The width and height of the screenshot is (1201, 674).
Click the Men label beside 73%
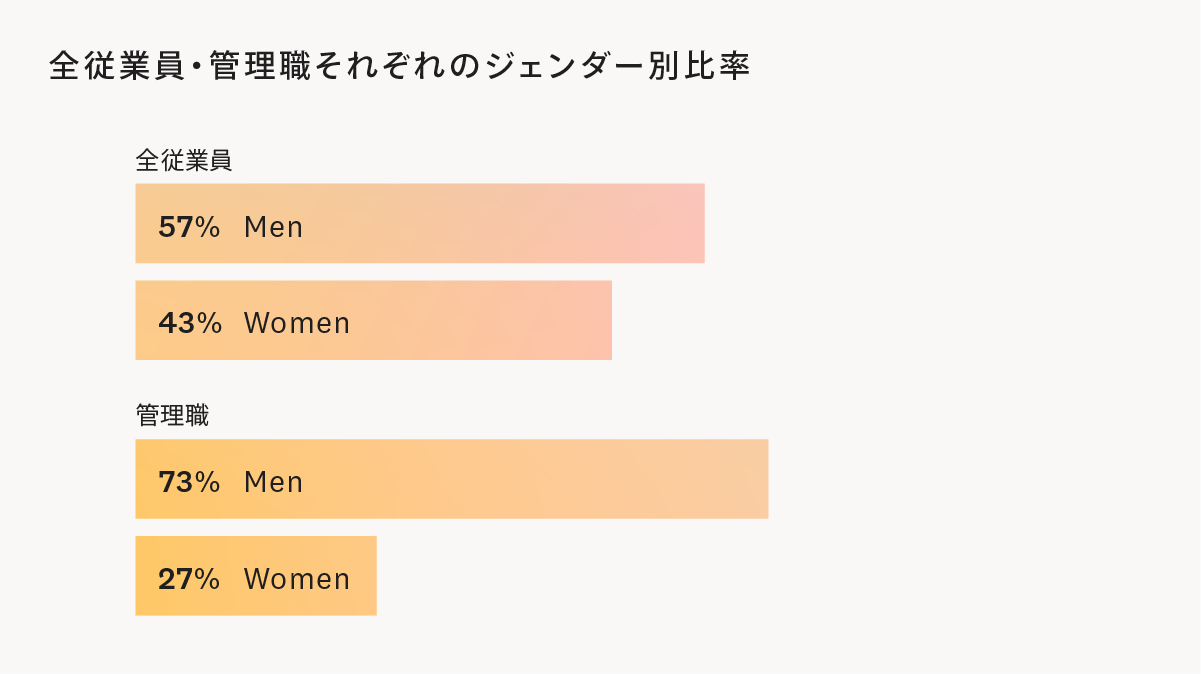coord(273,482)
